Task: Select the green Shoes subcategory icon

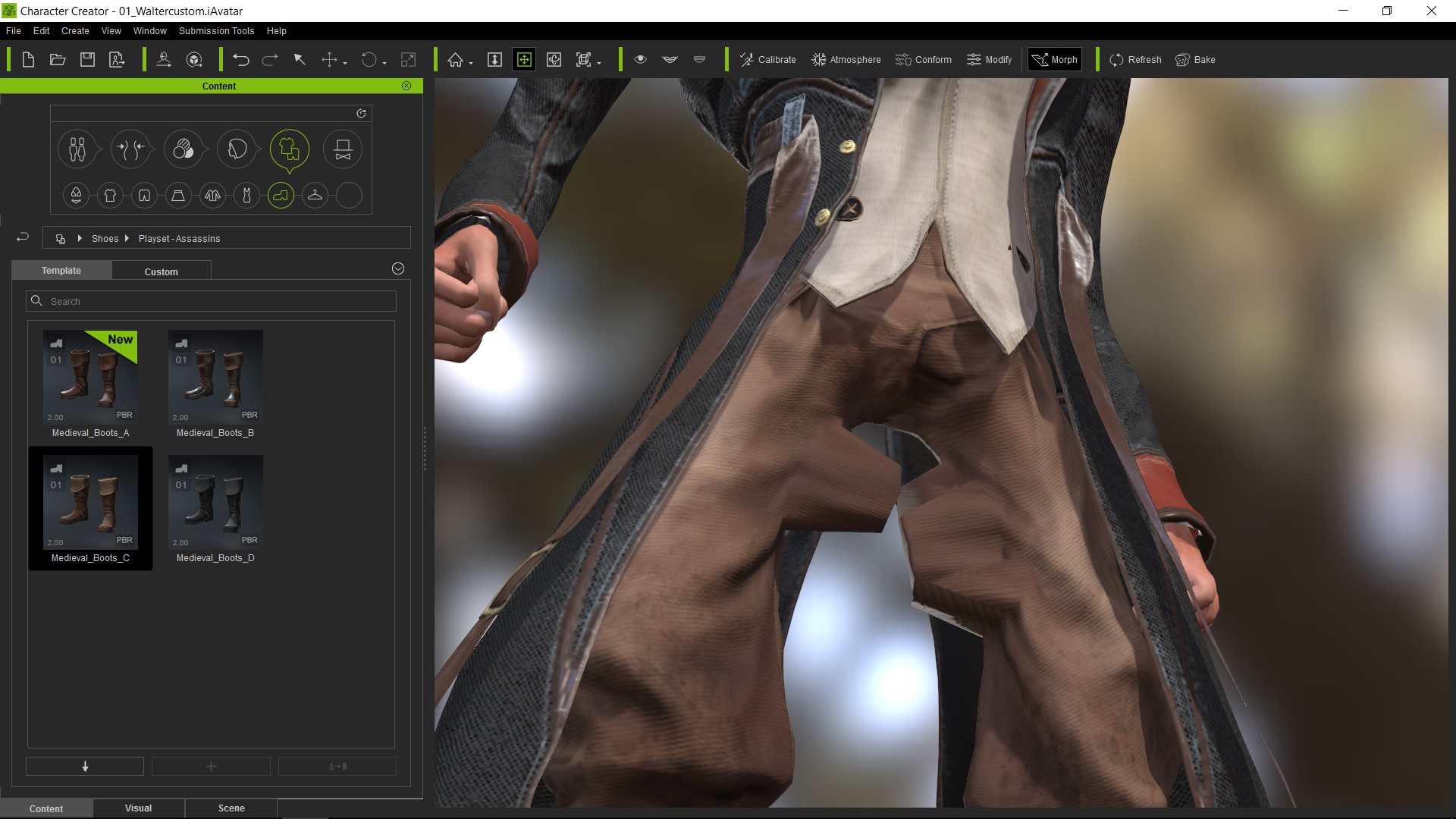Action: click(x=281, y=196)
